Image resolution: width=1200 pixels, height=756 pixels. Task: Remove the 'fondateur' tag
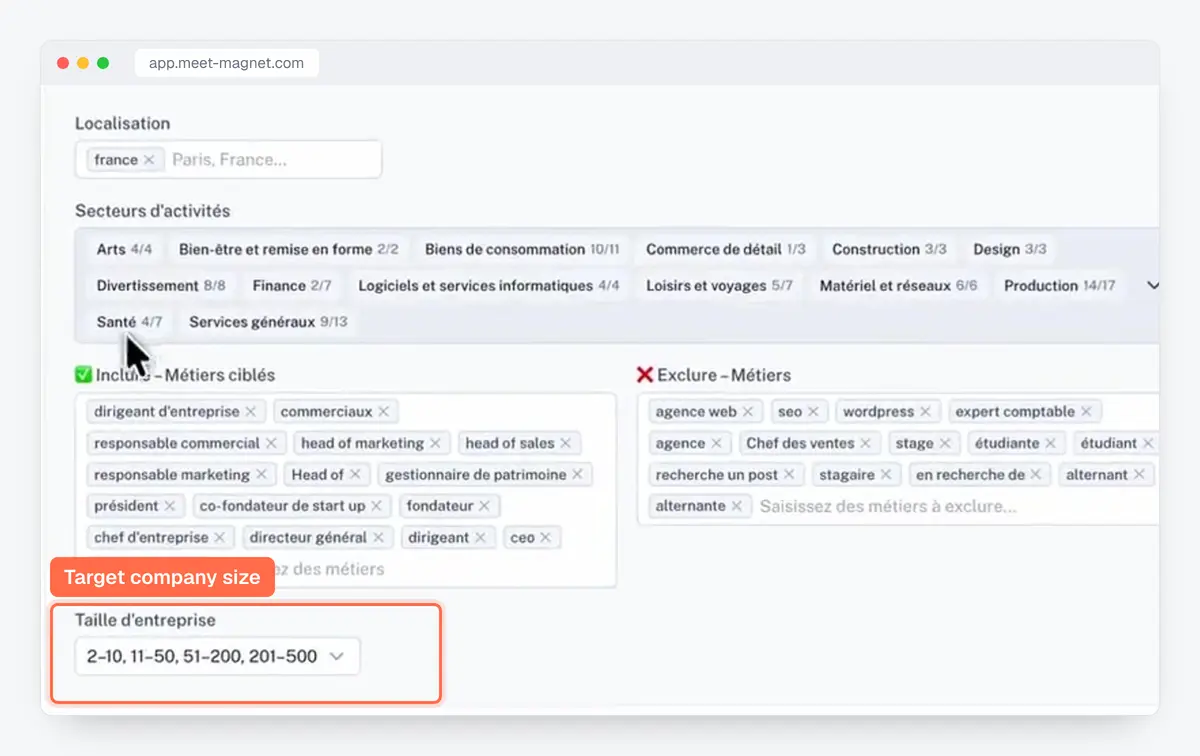[484, 506]
